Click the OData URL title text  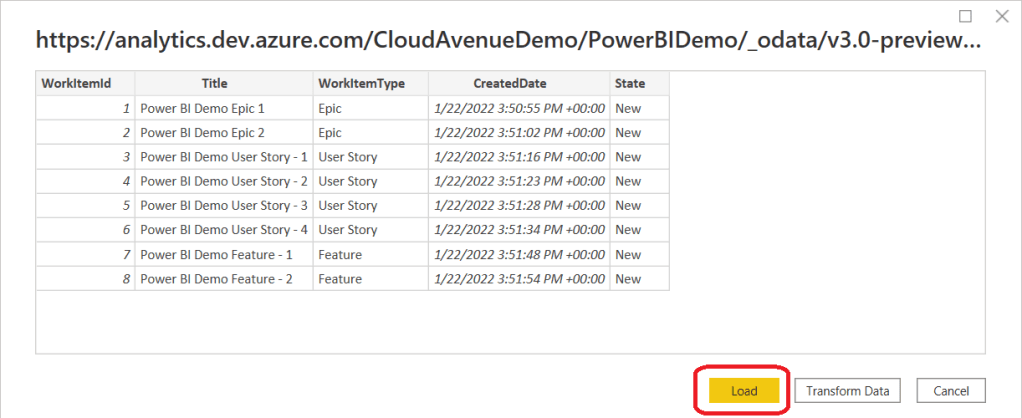pyautogui.click(x=508, y=41)
